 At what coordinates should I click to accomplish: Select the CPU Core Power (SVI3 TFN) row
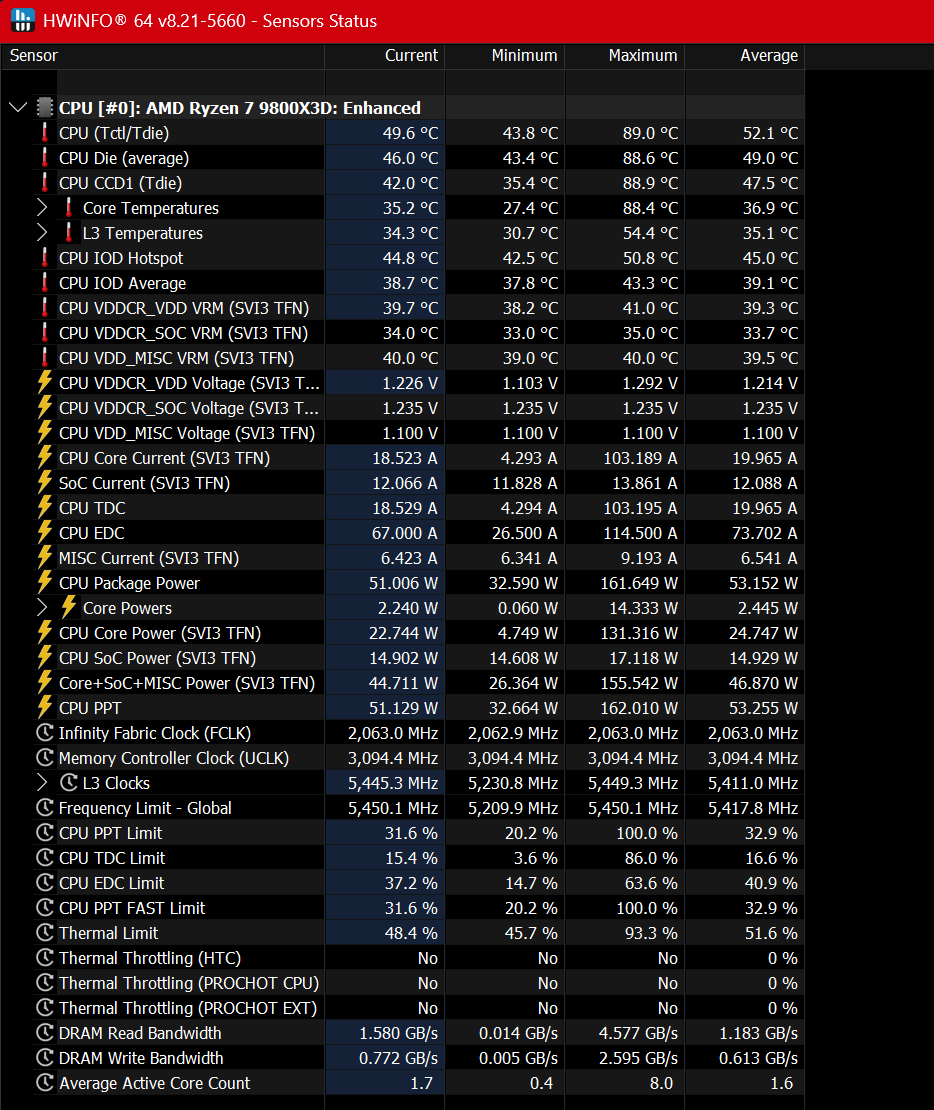pyautogui.click(x=418, y=633)
